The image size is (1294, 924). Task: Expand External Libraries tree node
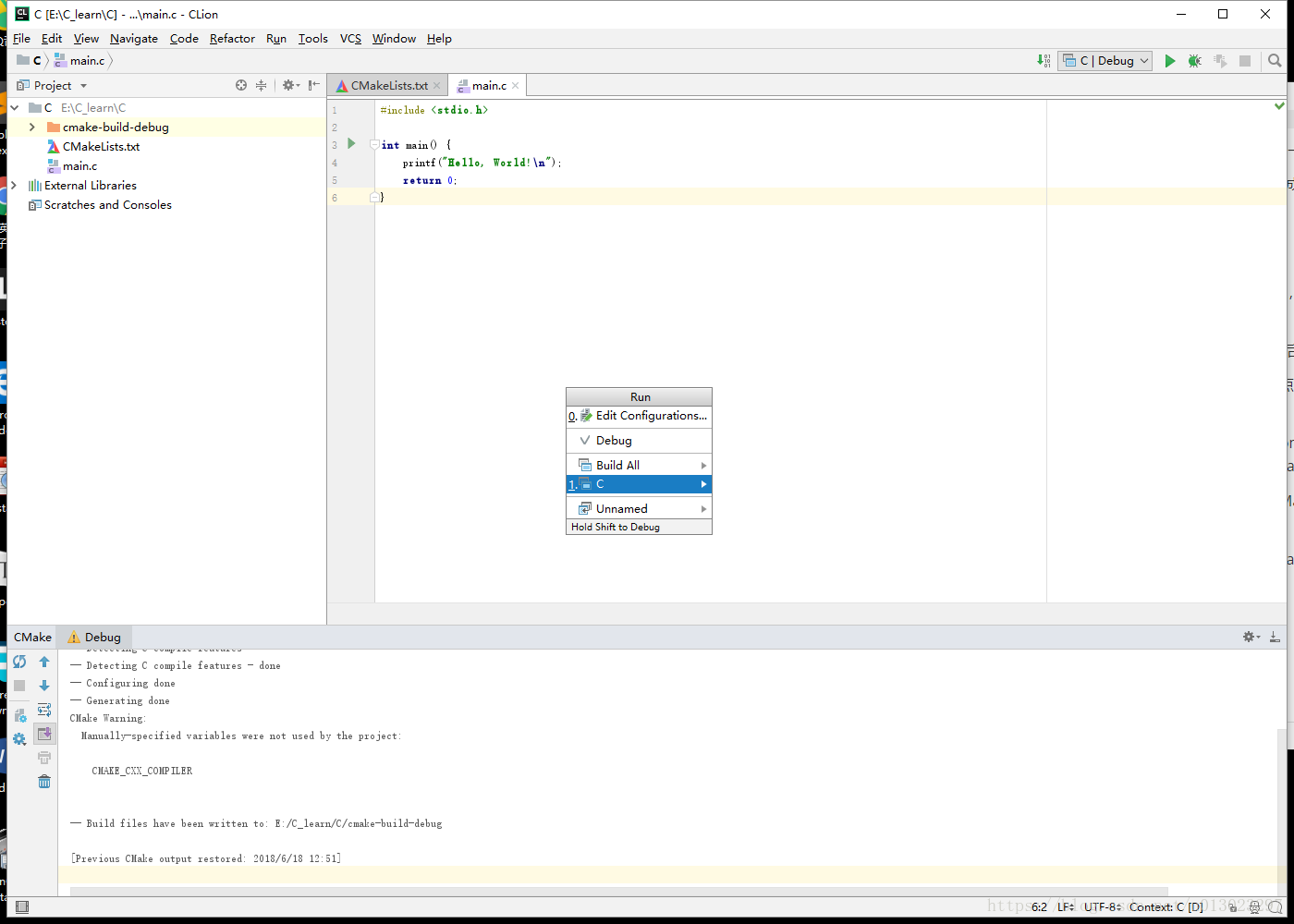[x=14, y=186]
